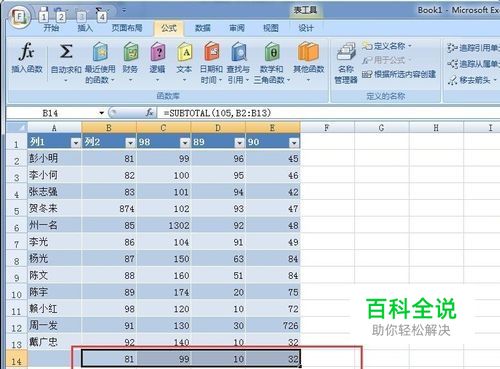The image size is (500, 369).
Task: Expand the AutoSum dropdown arrow
Action: click(x=66, y=80)
